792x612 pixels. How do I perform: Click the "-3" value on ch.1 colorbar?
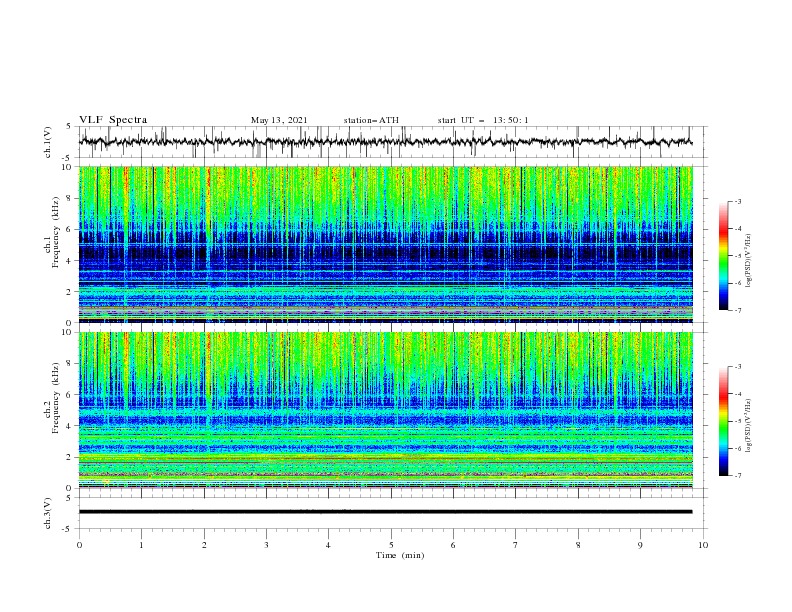click(737, 201)
